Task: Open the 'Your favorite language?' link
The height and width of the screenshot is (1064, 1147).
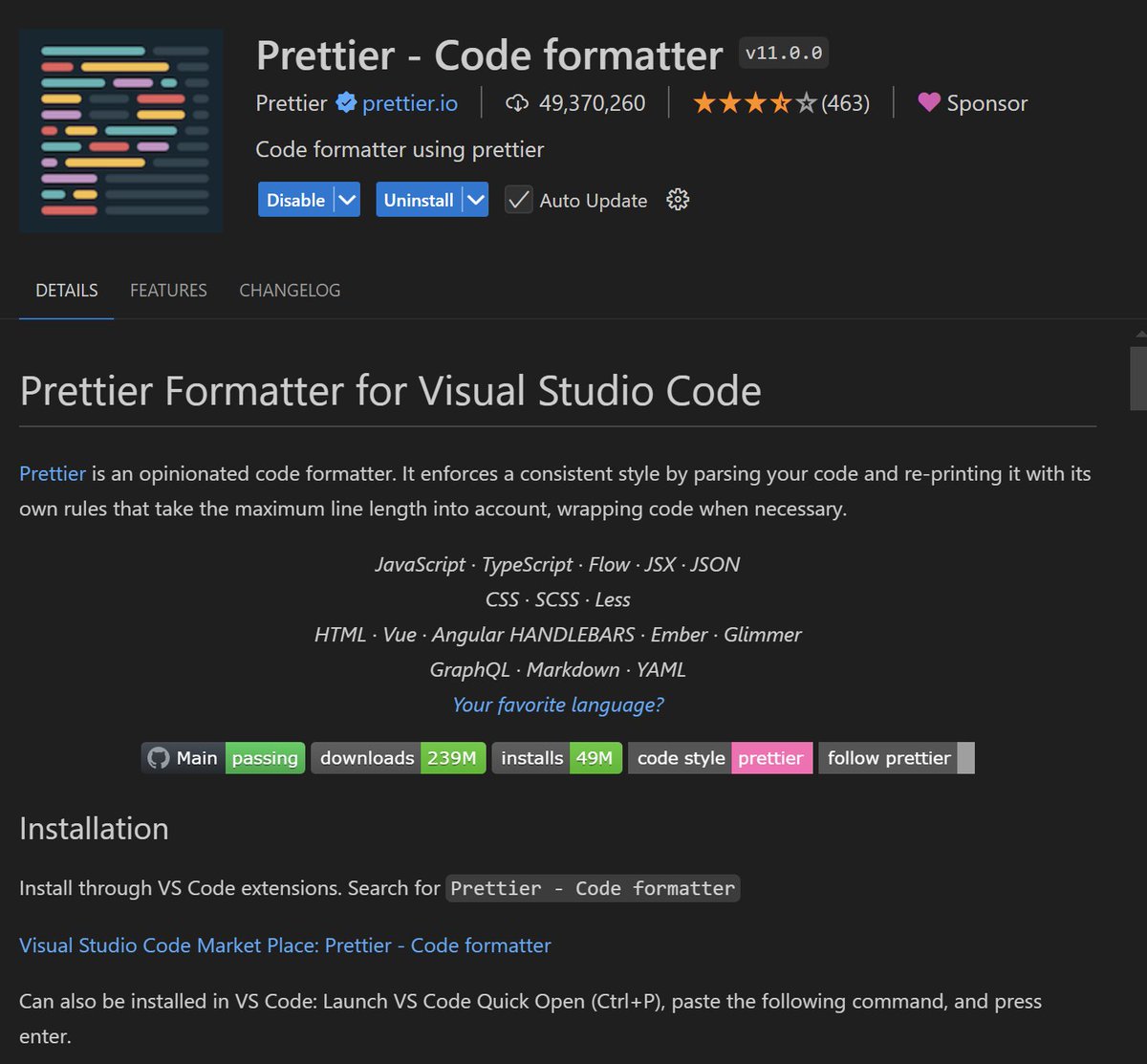Action: tap(558, 706)
